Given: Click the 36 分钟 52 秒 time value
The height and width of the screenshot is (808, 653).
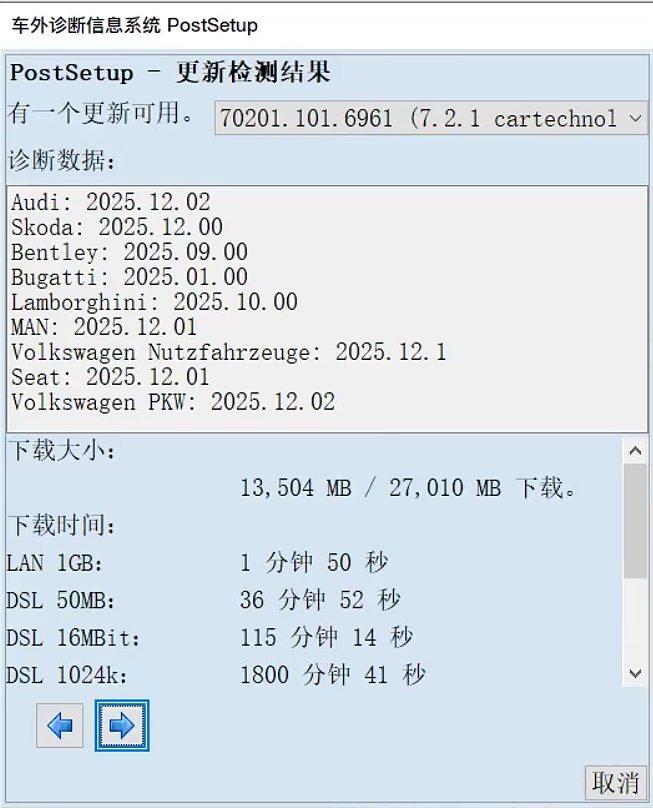Looking at the screenshot, I should 321,600.
